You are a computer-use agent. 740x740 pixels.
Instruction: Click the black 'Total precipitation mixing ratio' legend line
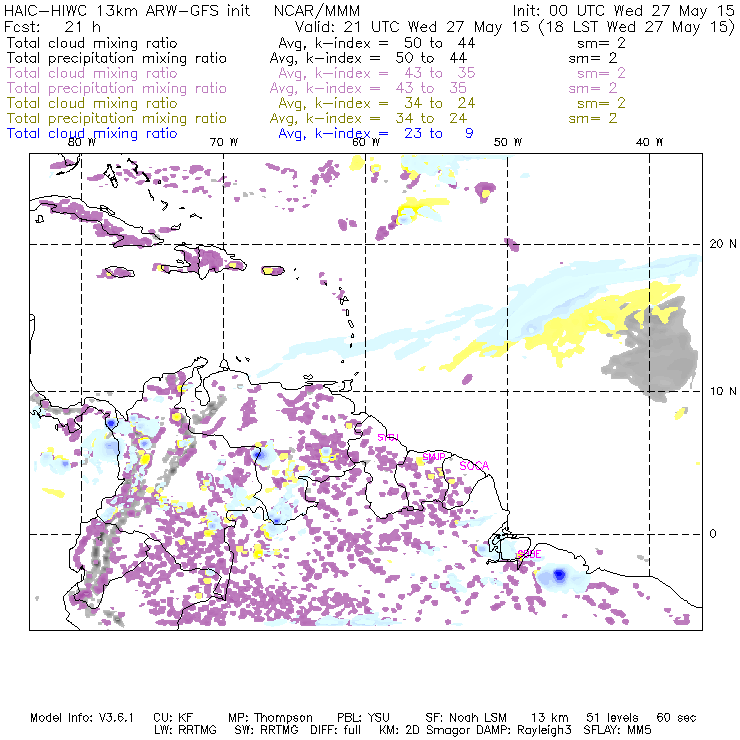click(117, 58)
